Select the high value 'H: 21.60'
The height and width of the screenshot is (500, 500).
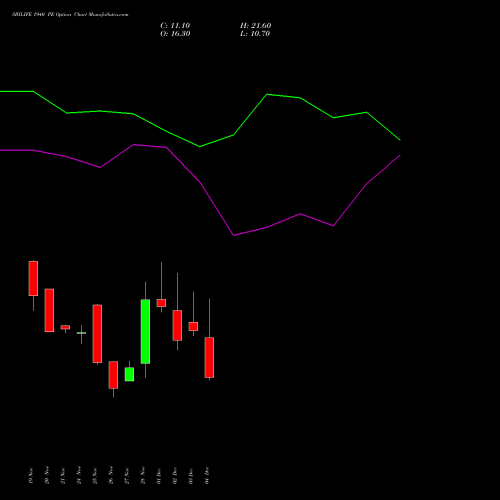tap(256, 26)
